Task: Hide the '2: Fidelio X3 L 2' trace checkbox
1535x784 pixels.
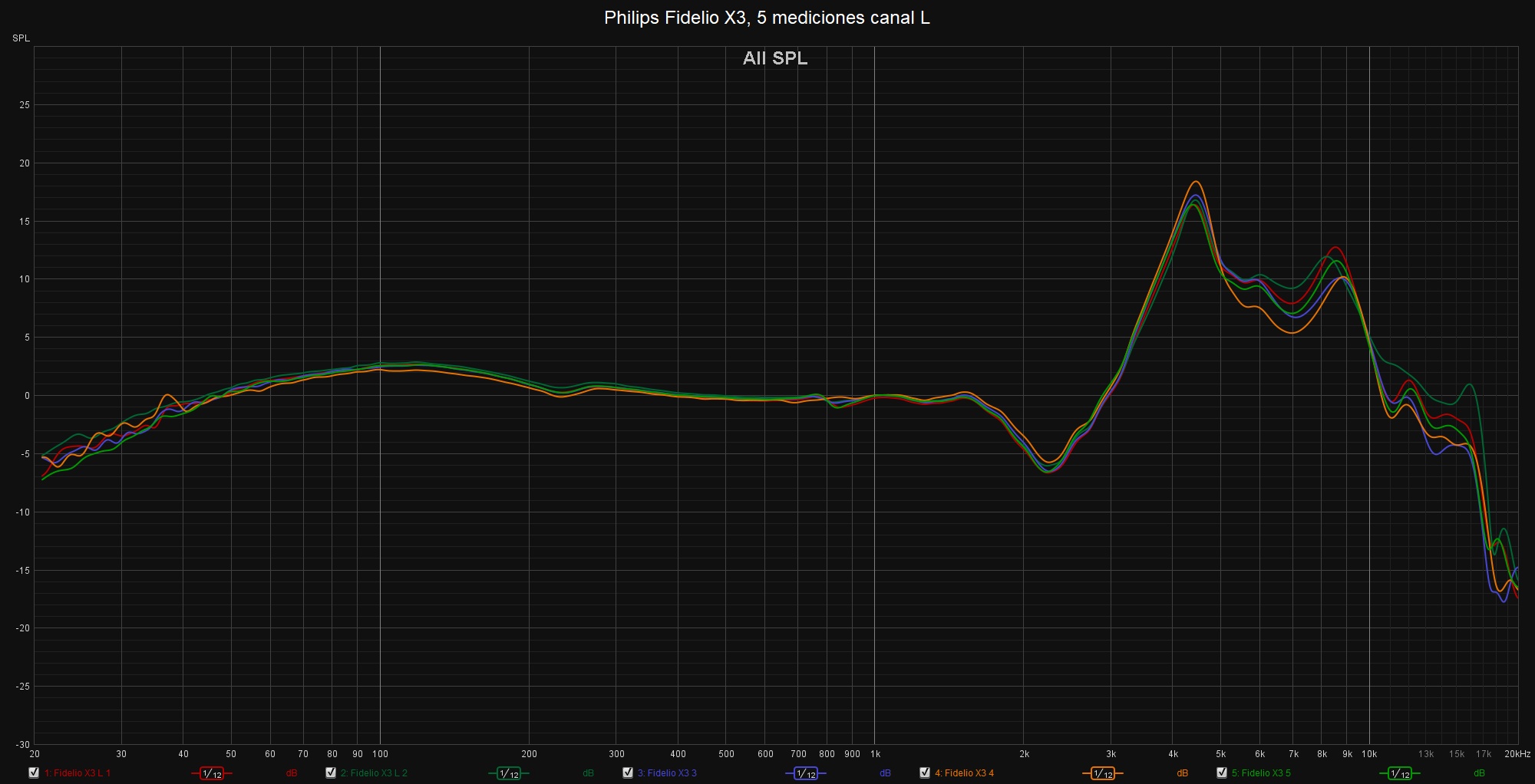Action: click(x=331, y=772)
